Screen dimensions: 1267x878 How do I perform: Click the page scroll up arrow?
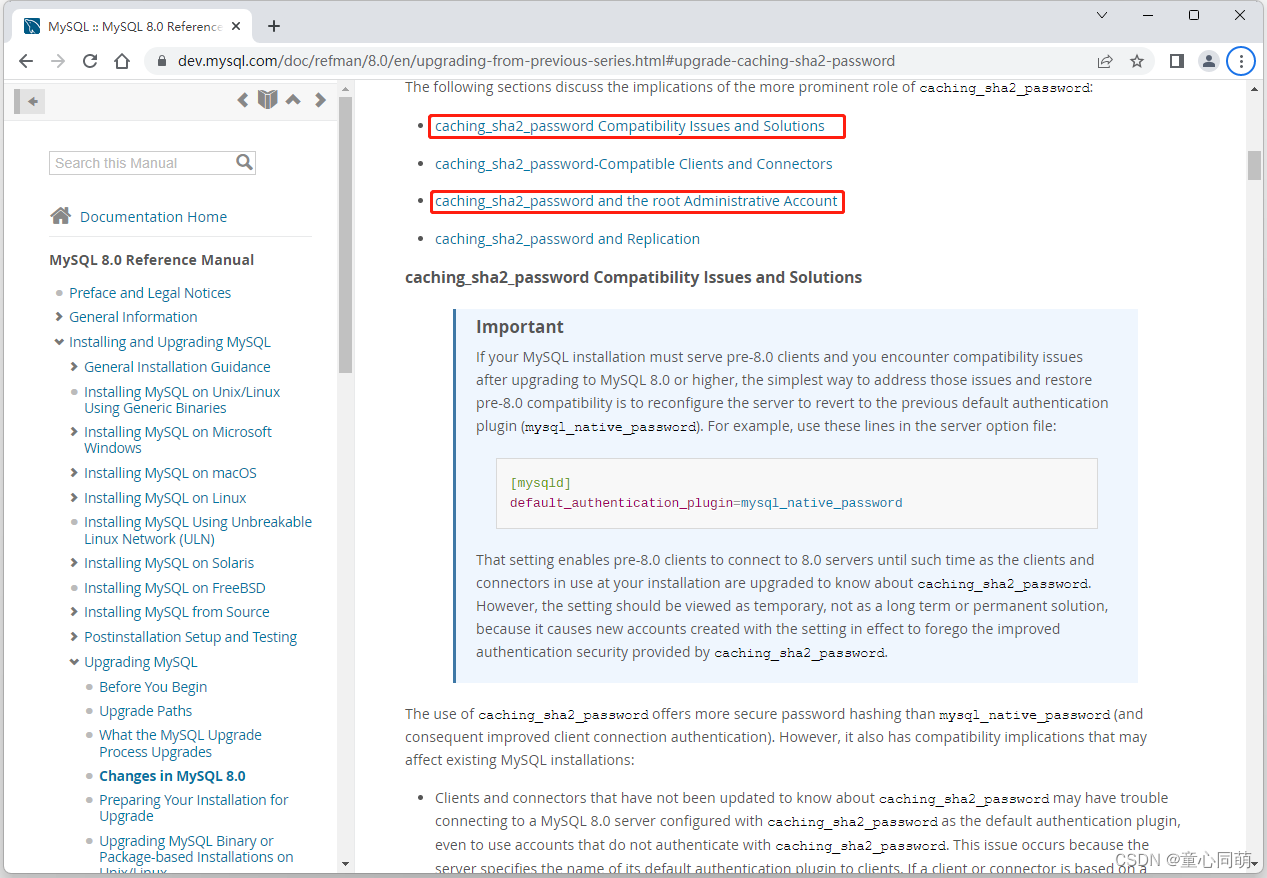(x=1254, y=87)
